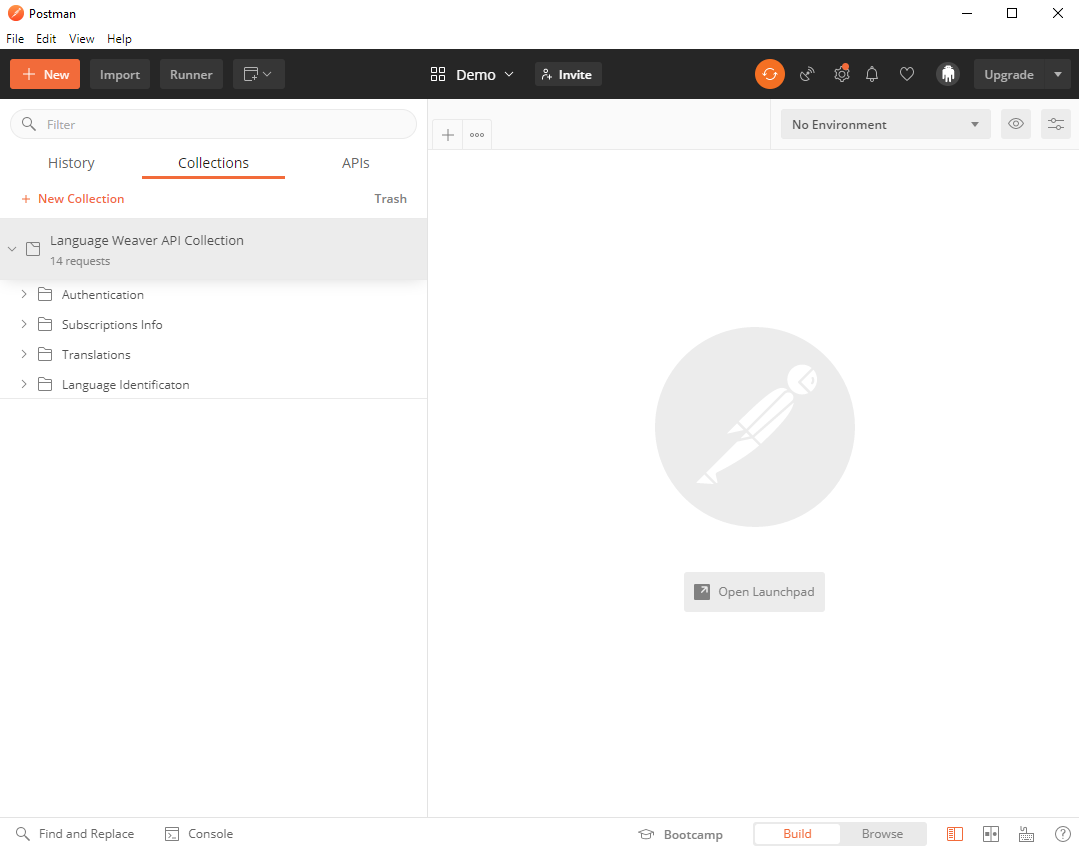Open keyboard shortcuts icon
The image size is (1079, 849).
pos(1027,834)
